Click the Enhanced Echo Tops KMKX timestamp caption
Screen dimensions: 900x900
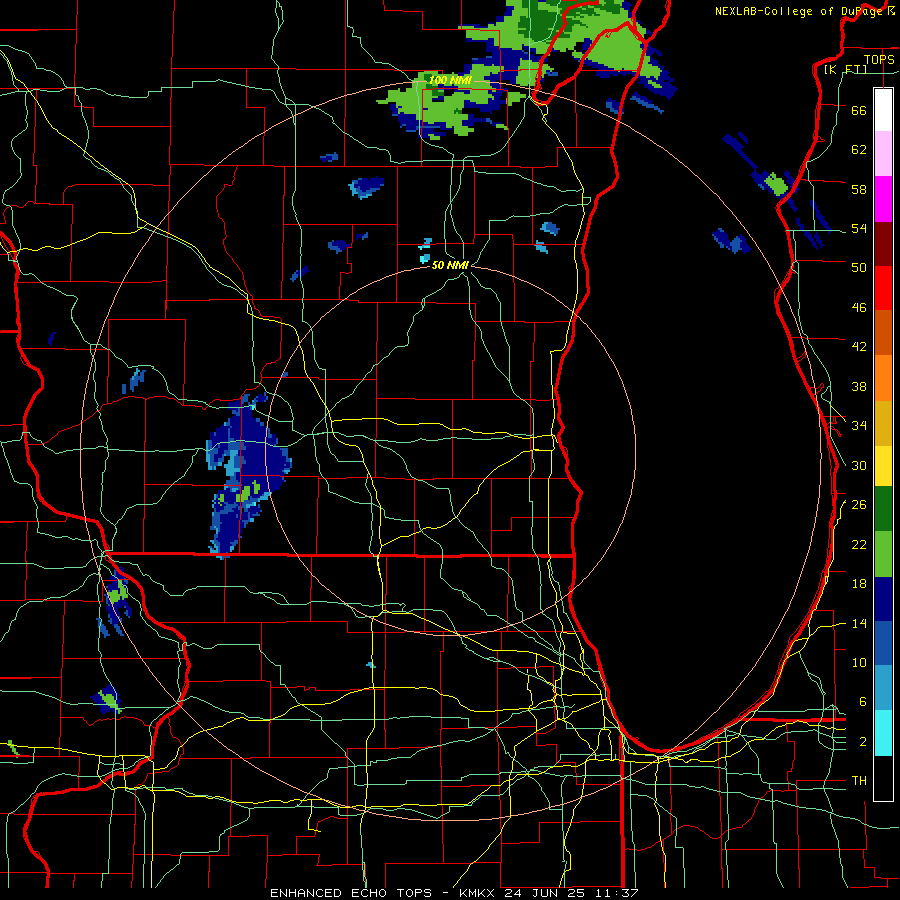tap(454, 893)
